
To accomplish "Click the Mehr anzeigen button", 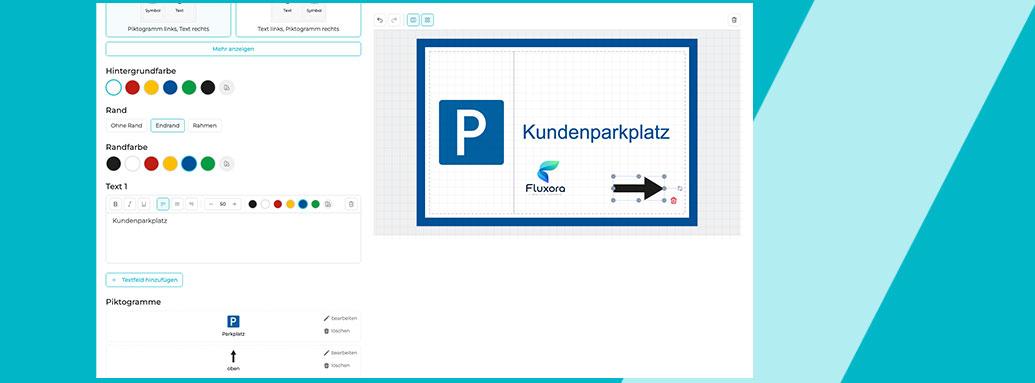I will tap(233, 49).
